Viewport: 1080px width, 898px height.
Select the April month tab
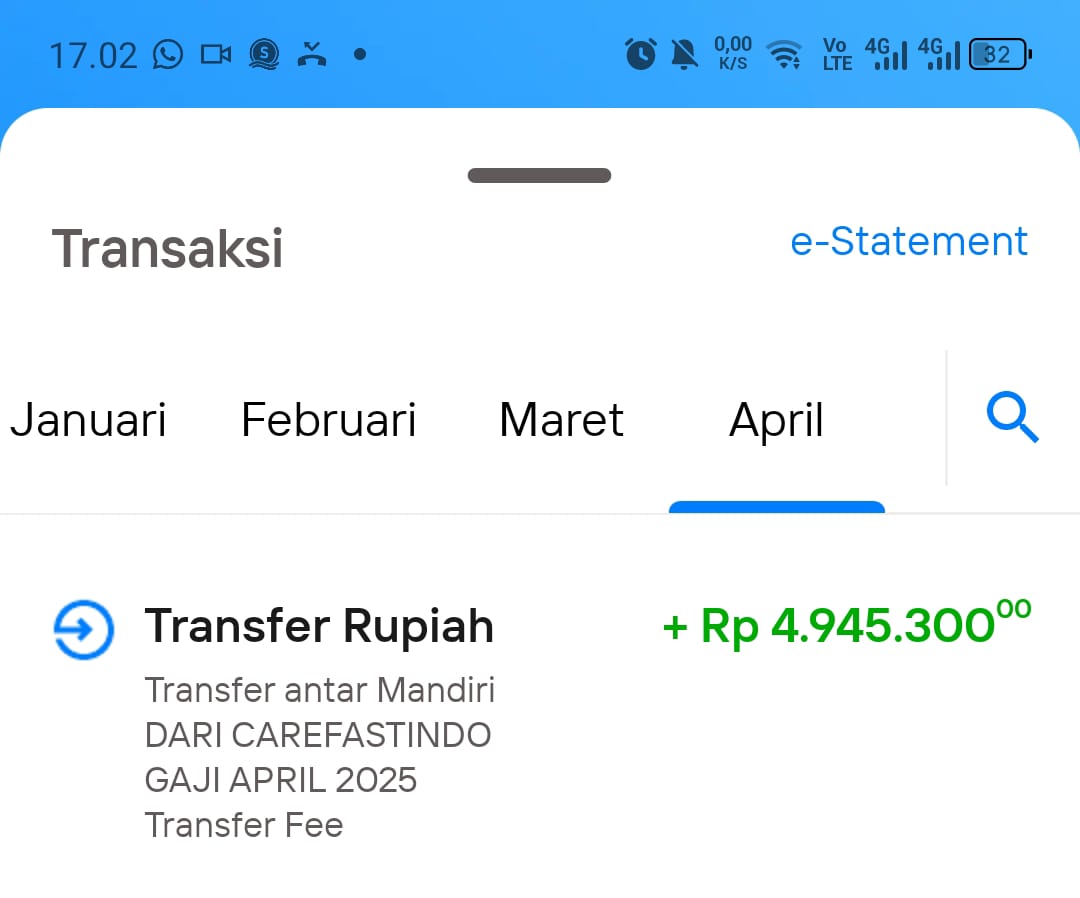coord(776,421)
